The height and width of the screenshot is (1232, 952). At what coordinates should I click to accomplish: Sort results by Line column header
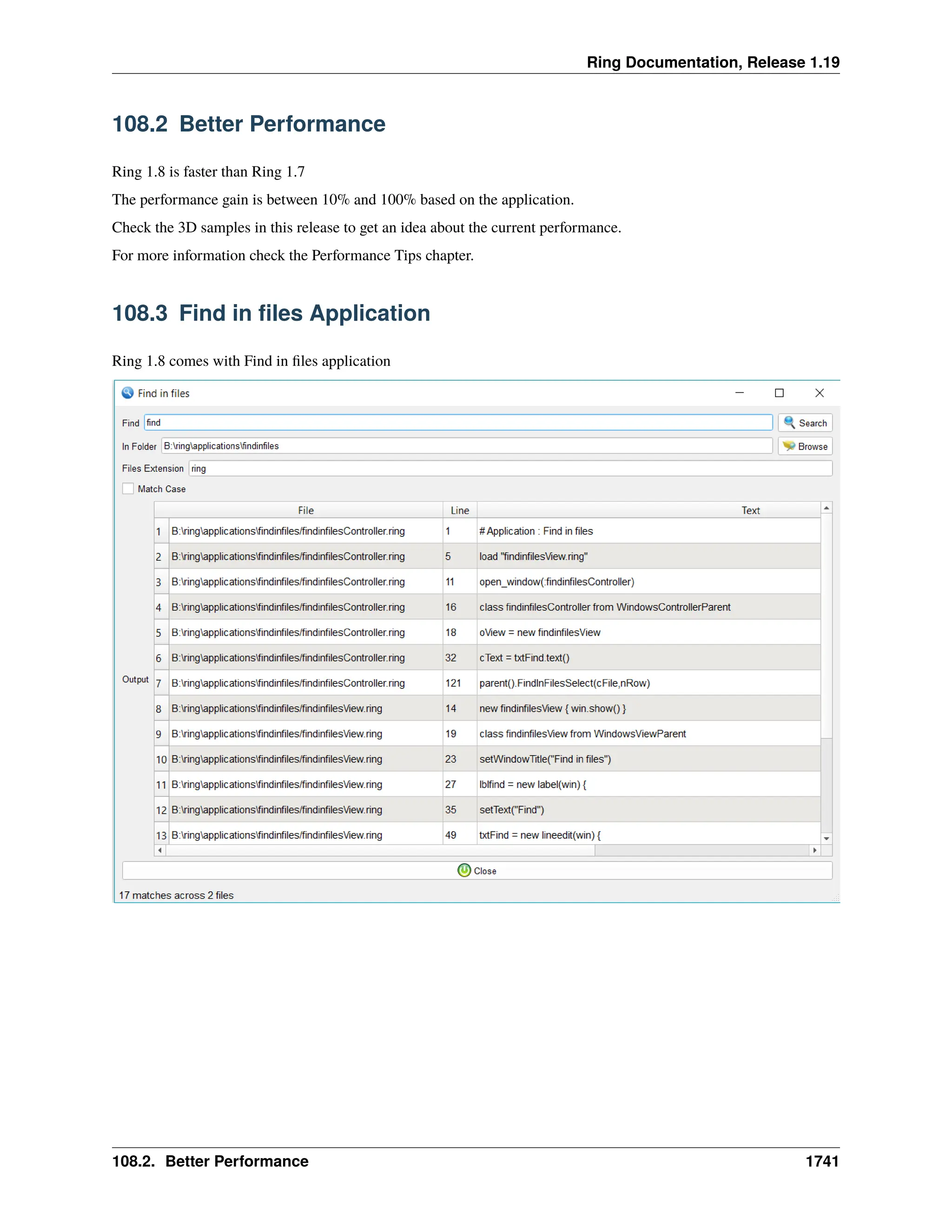coord(460,510)
